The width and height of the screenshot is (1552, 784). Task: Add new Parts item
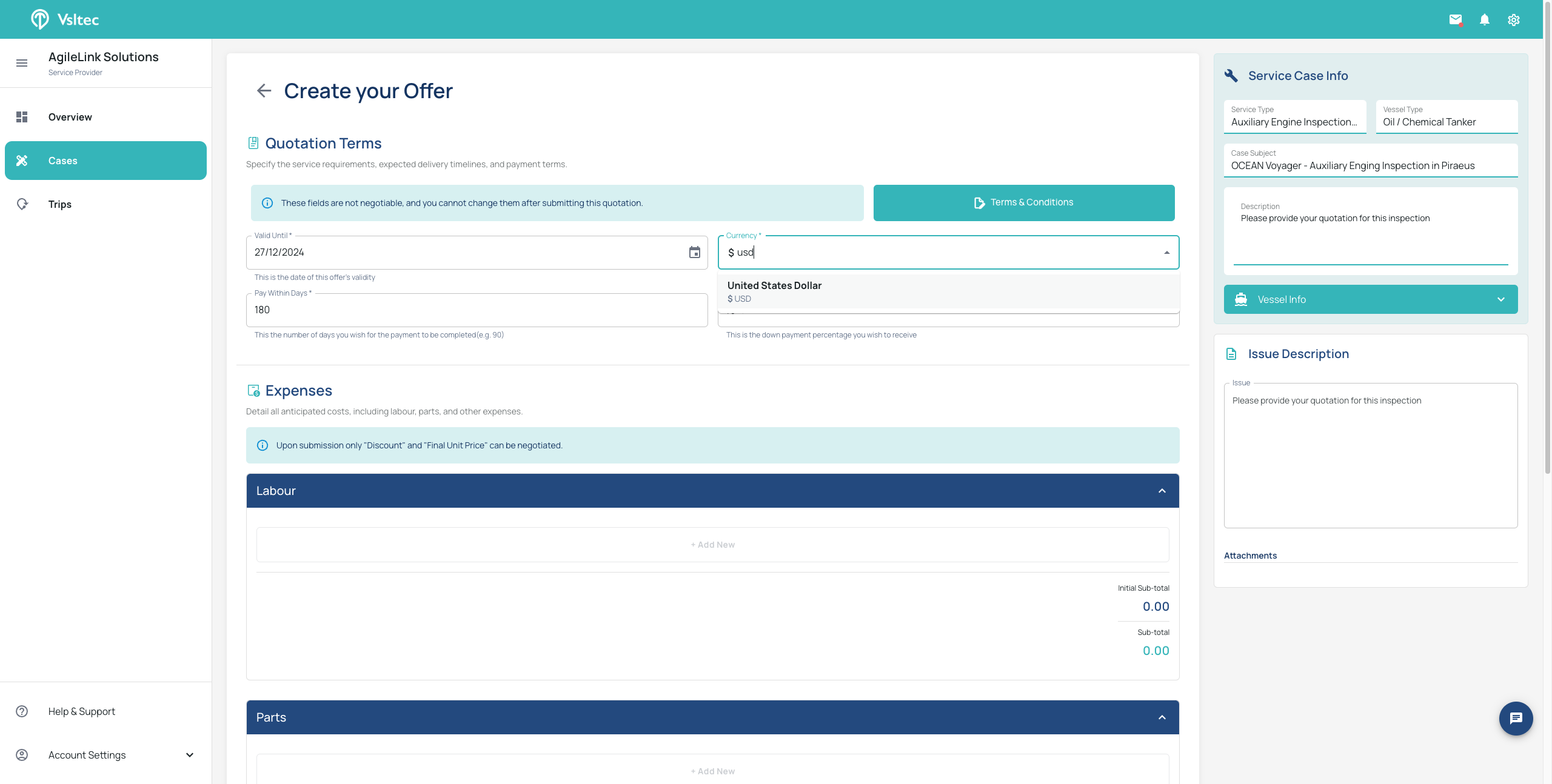(712, 771)
